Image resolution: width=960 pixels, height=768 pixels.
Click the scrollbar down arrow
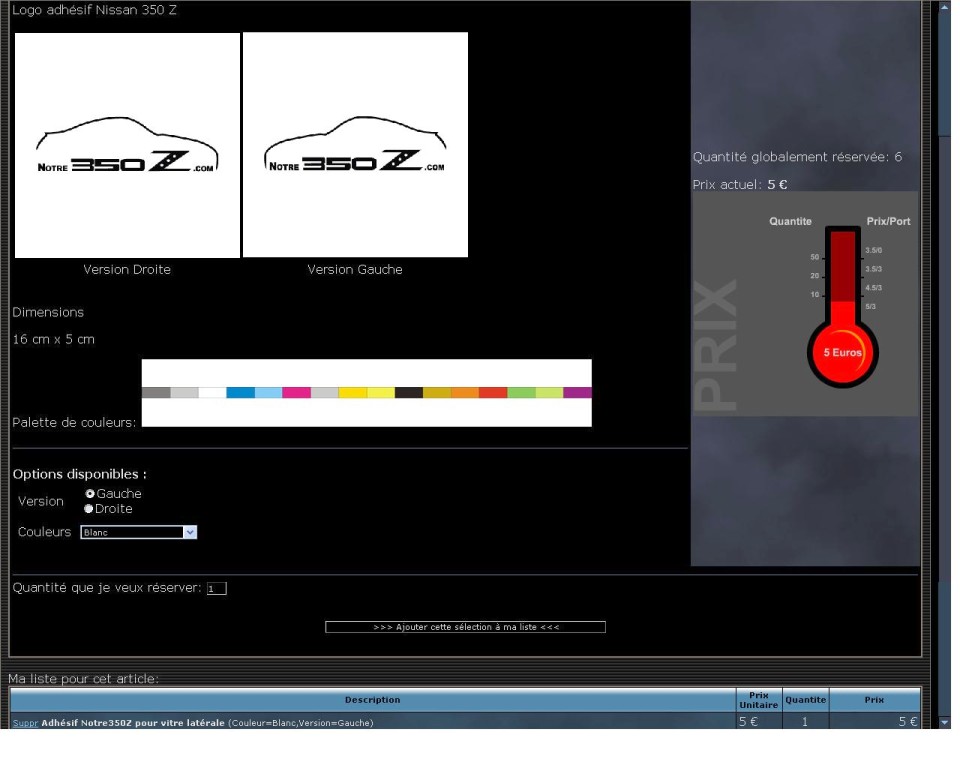[944, 721]
